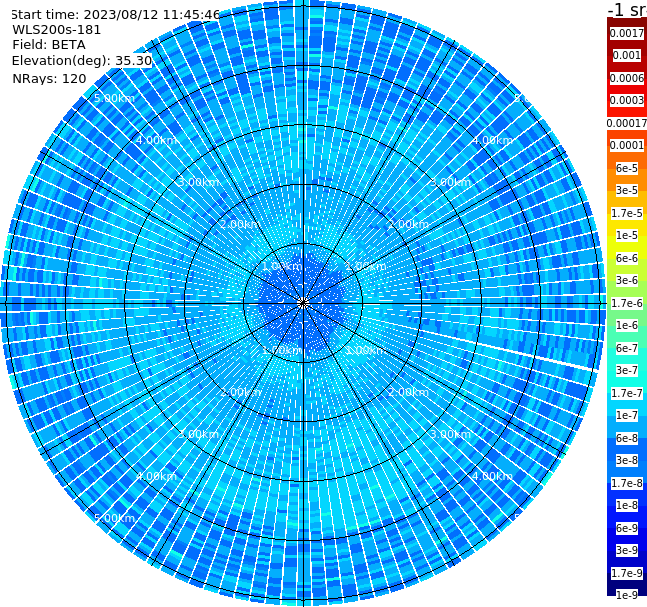Click the Field: BETA label
Image resolution: width=647 pixels, height=607 pixels.
click(49, 45)
